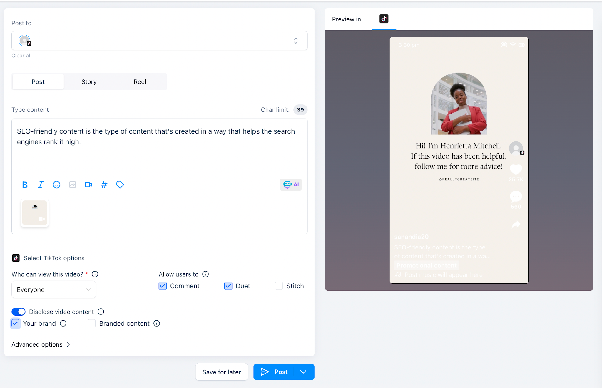Expand the Advanced options section
The height and width of the screenshot is (388, 602).
tap(40, 344)
